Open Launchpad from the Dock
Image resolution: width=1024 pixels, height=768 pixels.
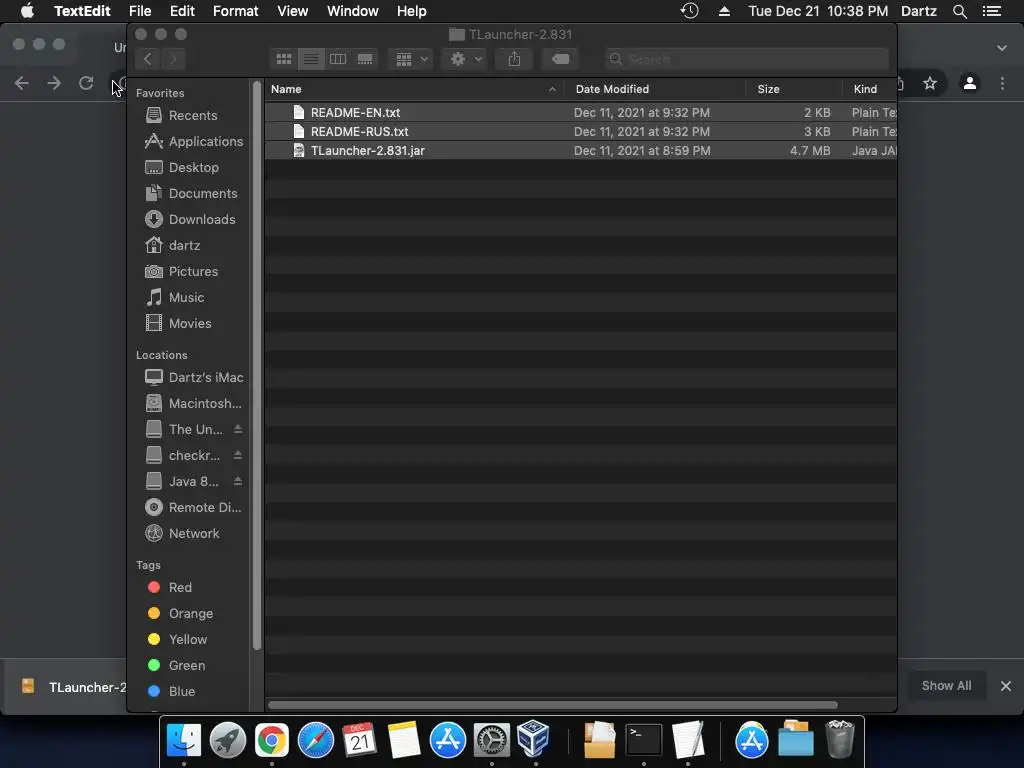coord(228,741)
